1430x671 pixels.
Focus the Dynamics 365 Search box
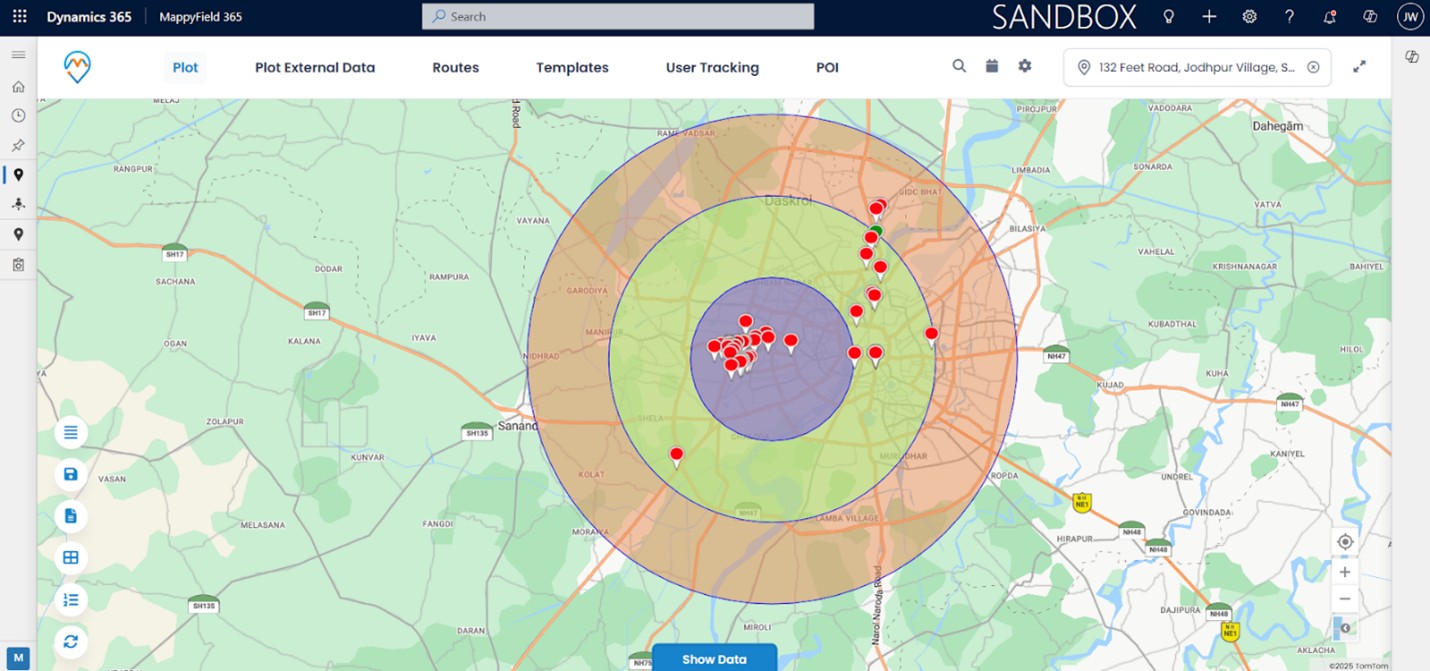point(618,17)
